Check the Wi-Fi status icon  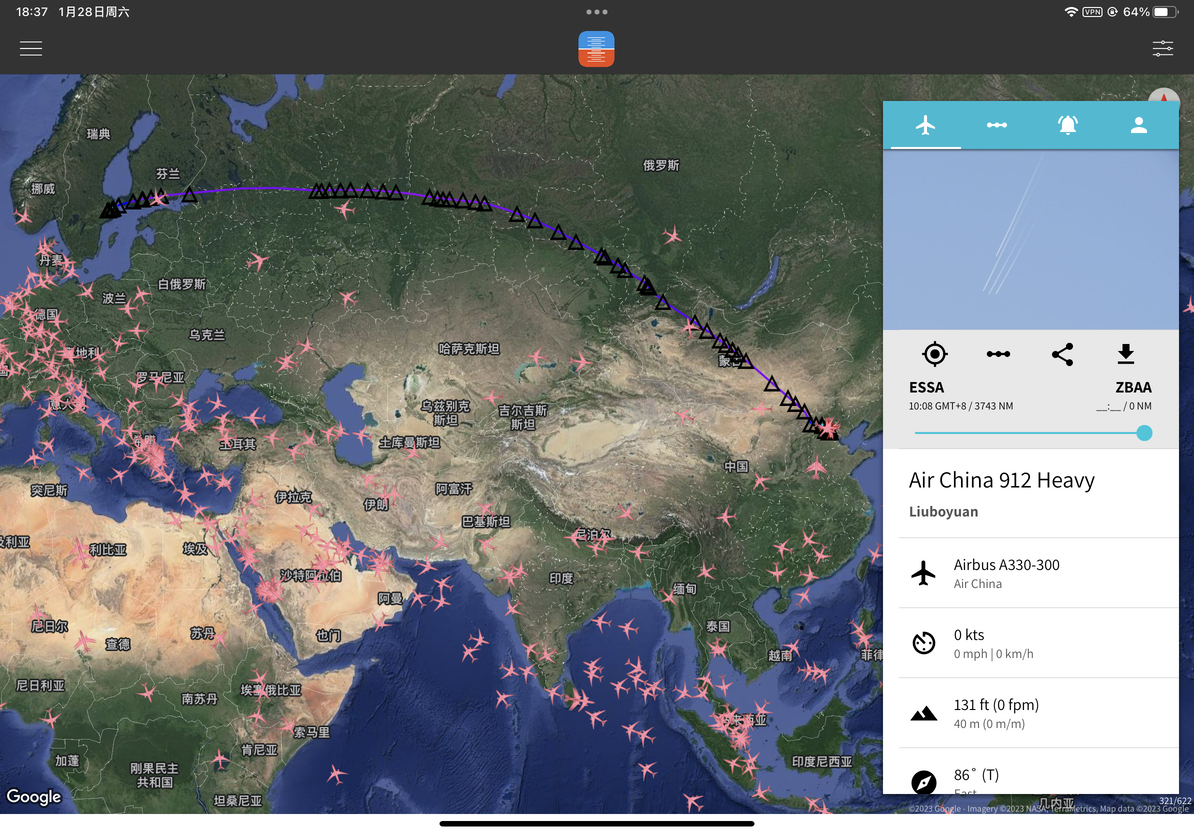point(1071,12)
